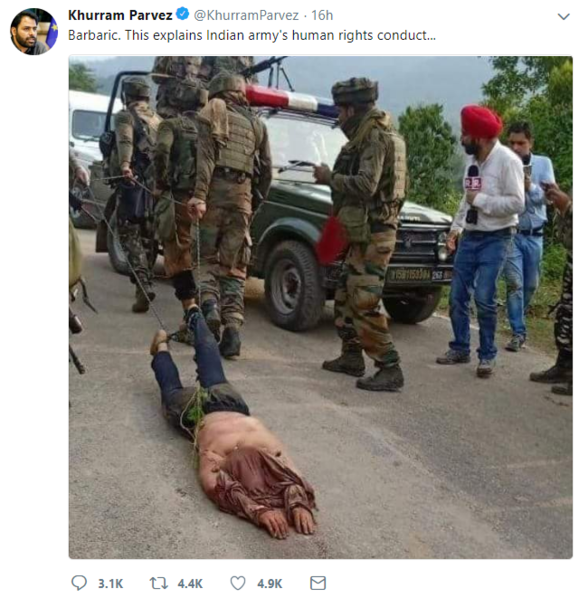Image resolution: width=579 pixels, height=598 pixels.
Task: Click the blue verified badge
Action: 183,14
